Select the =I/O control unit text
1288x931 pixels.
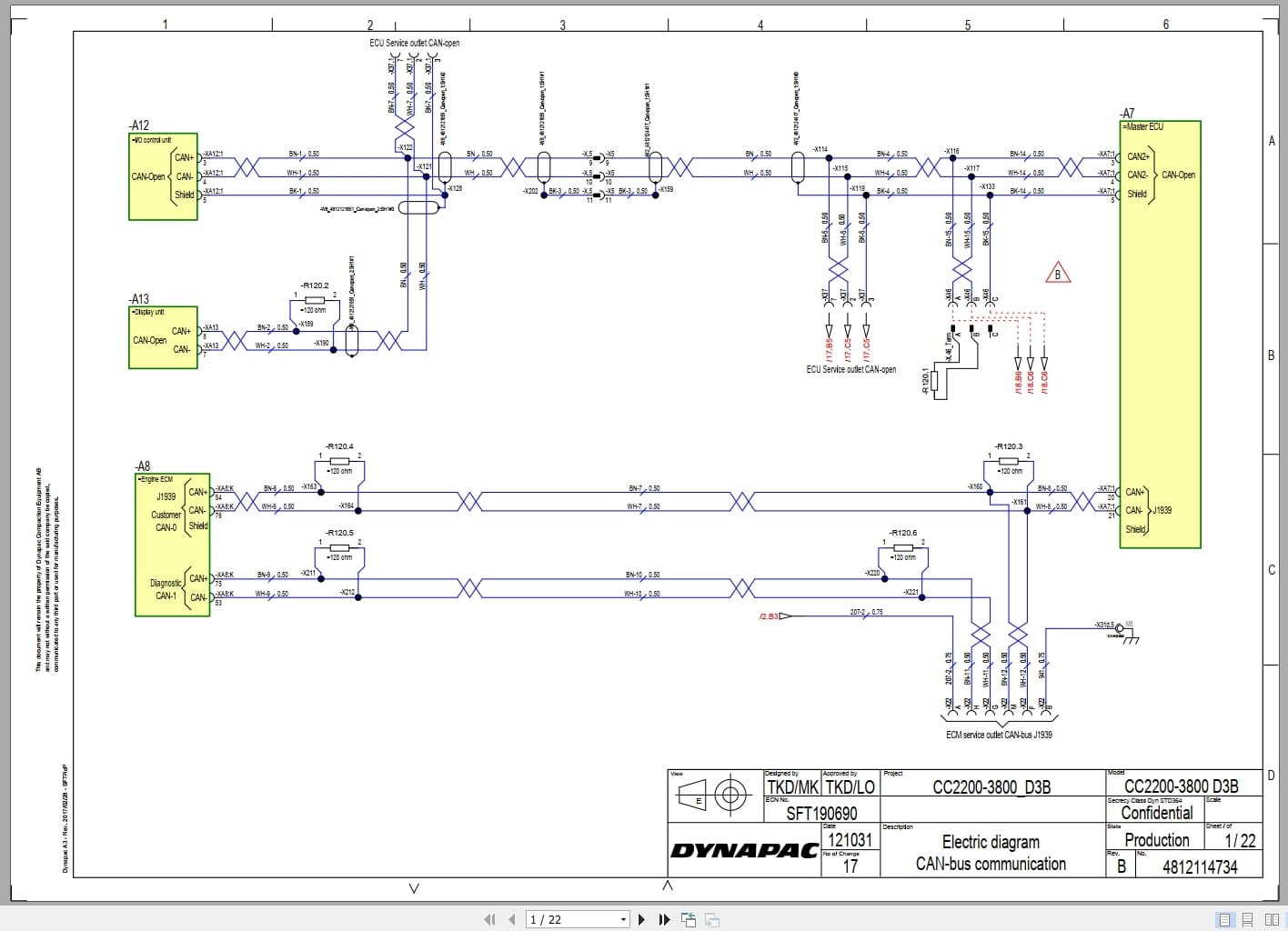tap(152, 140)
